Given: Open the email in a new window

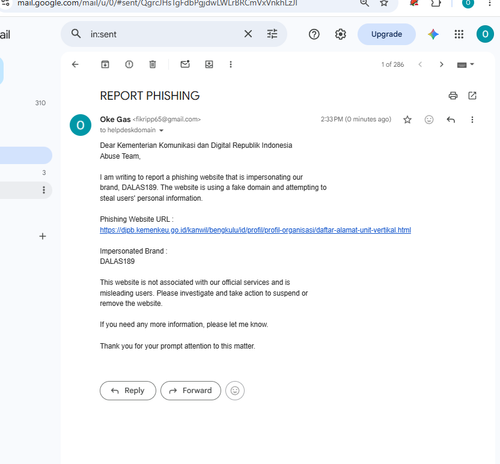Looking at the screenshot, I should (x=472, y=96).
